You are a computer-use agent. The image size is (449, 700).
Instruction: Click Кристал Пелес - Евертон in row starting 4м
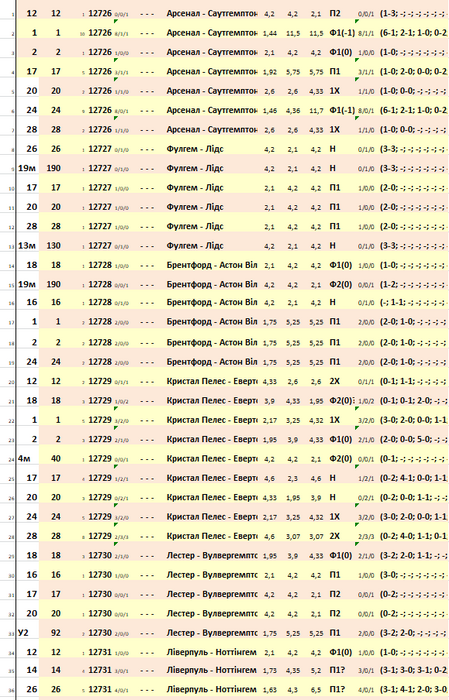[212, 458]
